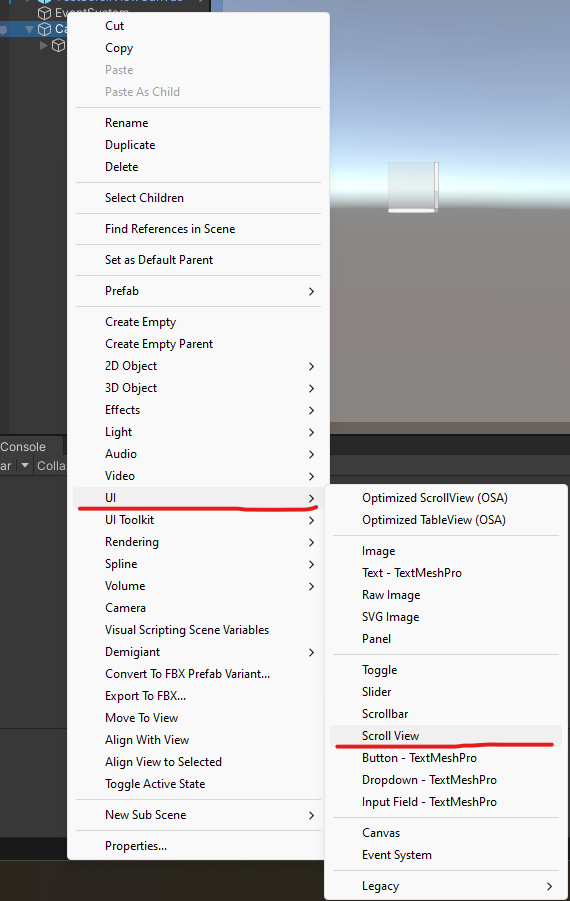Open the Spline submenu
Image resolution: width=570 pixels, height=901 pixels.
pyautogui.click(x=198, y=564)
